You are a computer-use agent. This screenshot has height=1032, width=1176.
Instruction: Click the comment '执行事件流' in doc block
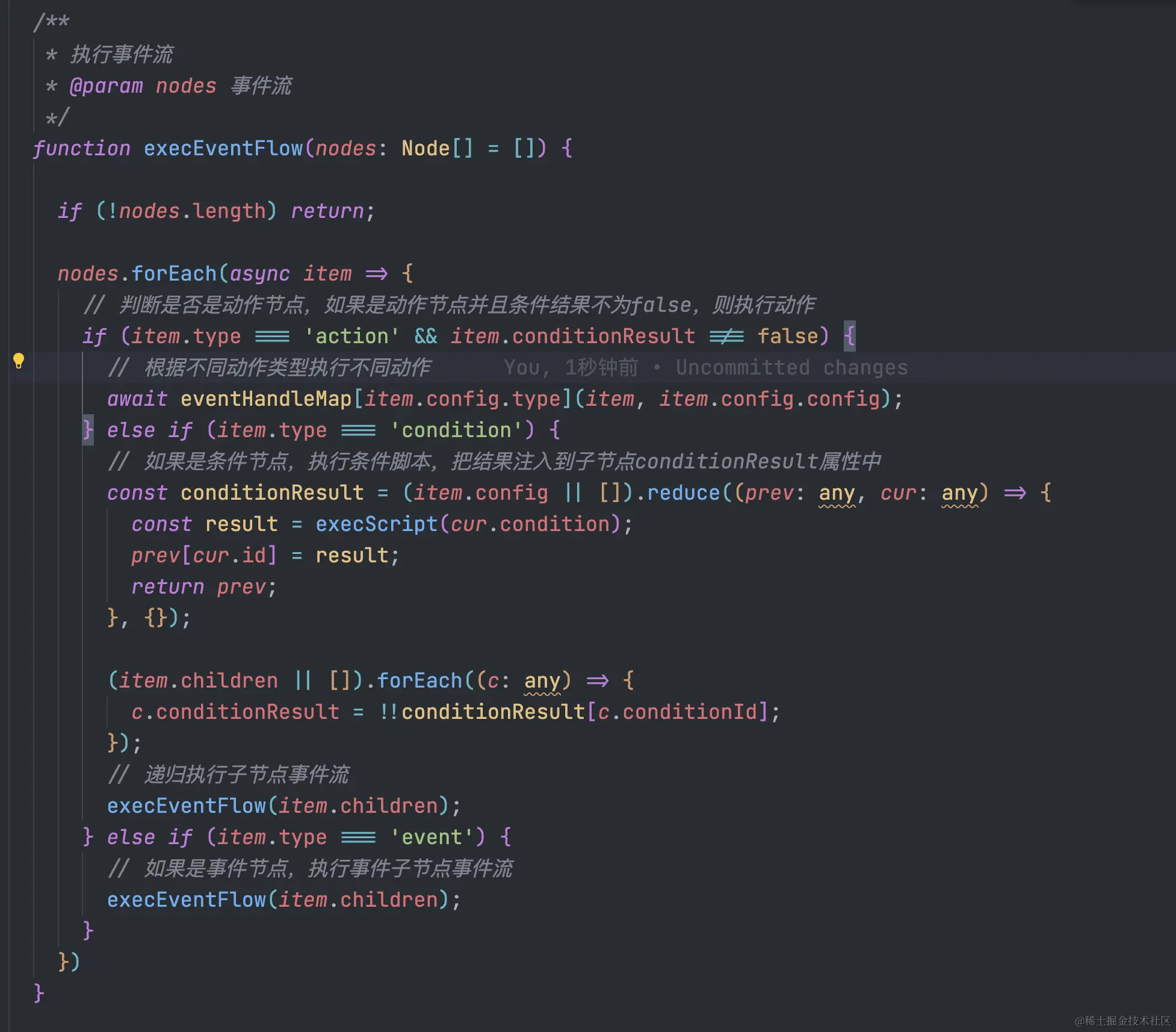[122, 54]
